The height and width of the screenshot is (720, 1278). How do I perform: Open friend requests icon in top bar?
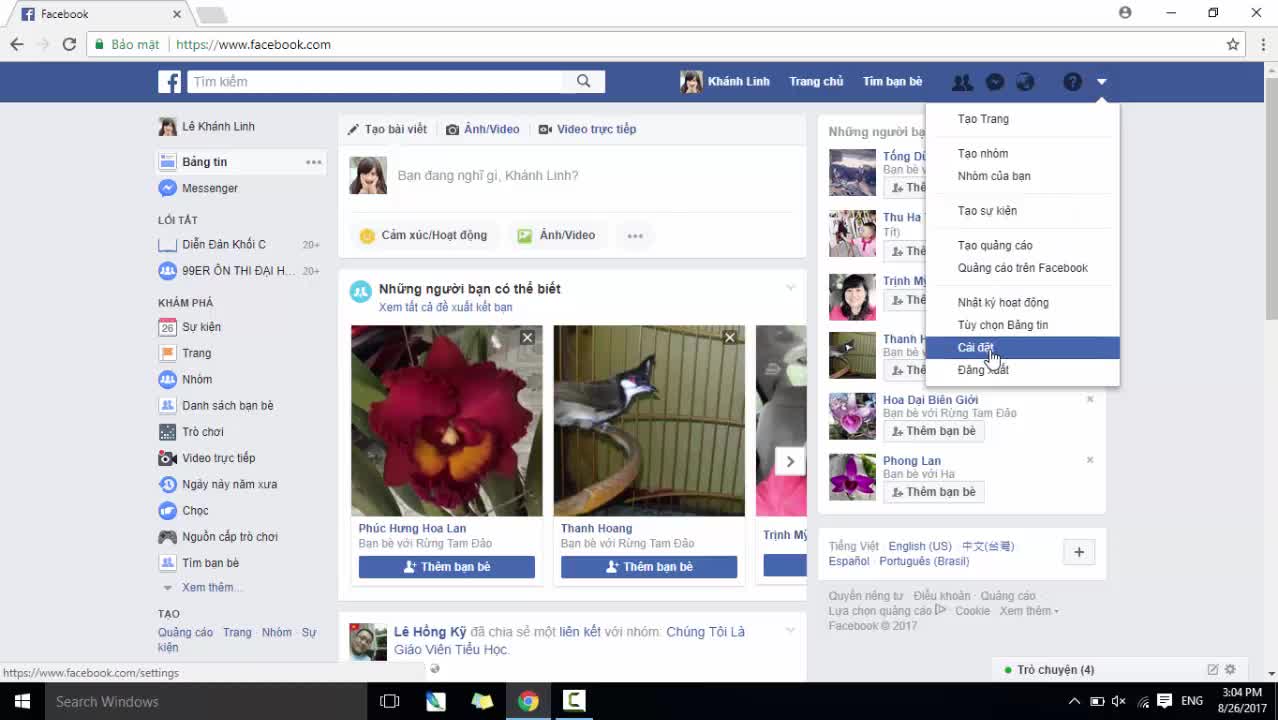coord(962,82)
